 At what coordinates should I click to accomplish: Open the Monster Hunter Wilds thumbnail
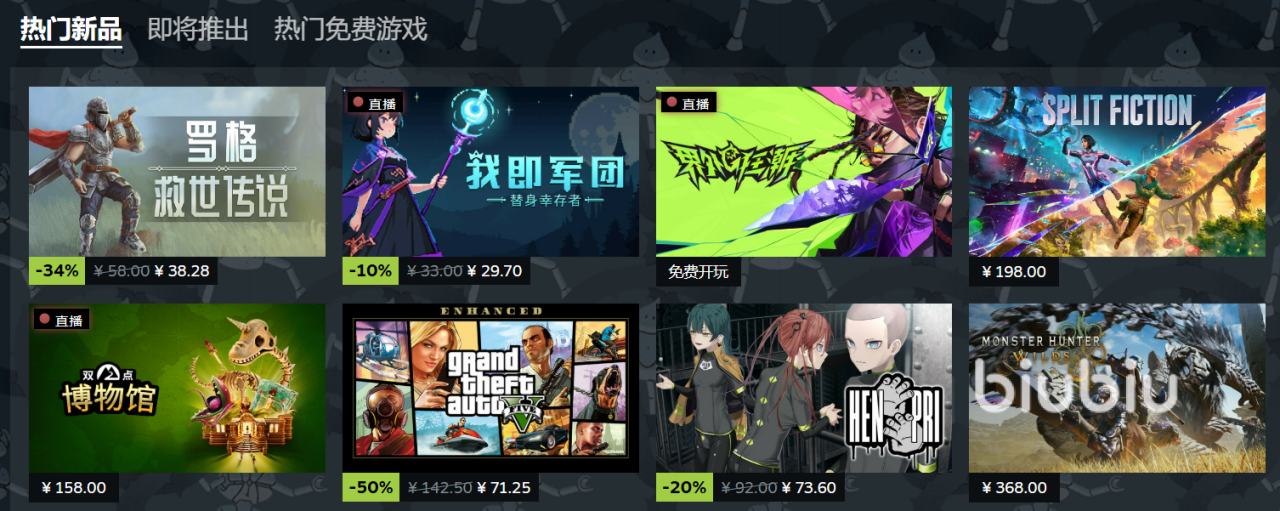coord(1117,388)
